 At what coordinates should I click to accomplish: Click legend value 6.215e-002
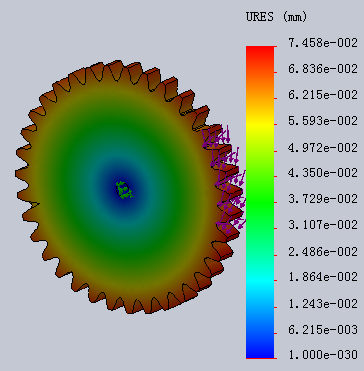pos(323,95)
